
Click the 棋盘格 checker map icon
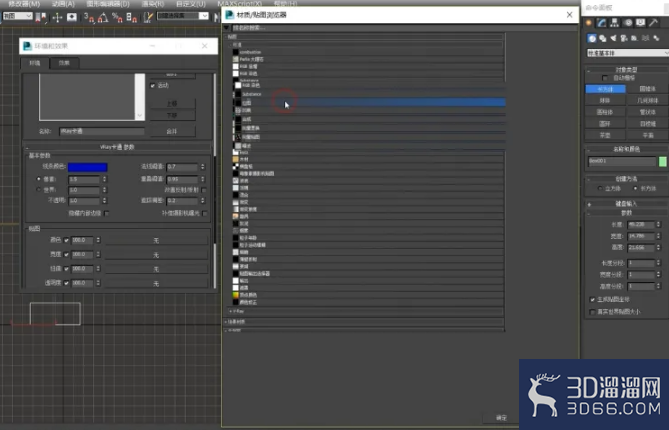click(236, 166)
